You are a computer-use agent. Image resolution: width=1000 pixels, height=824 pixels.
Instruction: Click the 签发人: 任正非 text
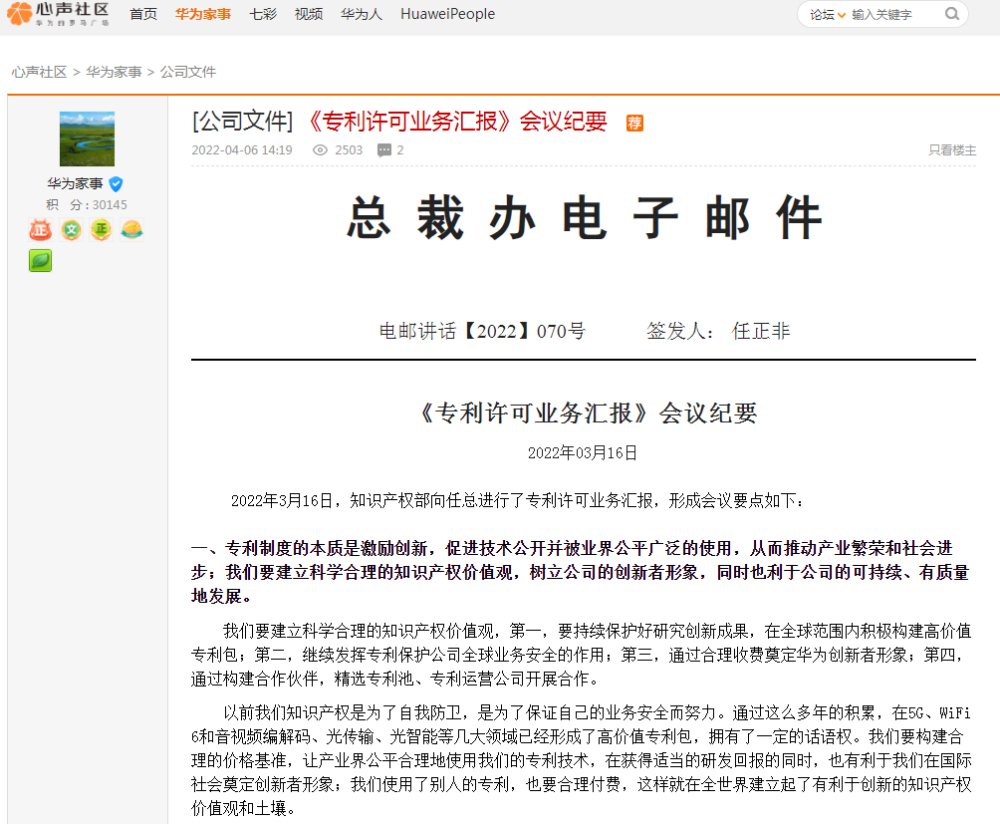717,332
